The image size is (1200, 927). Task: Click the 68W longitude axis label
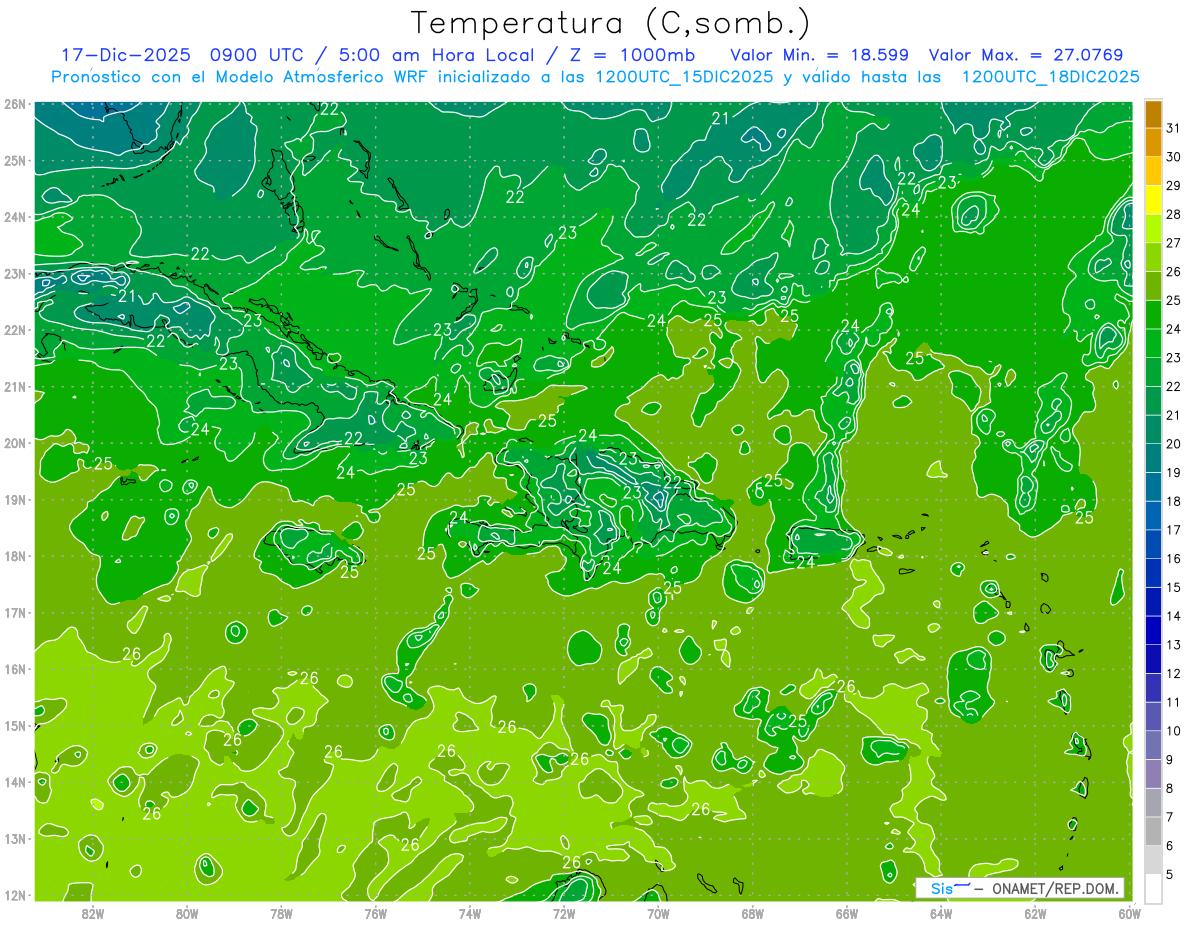point(753,913)
